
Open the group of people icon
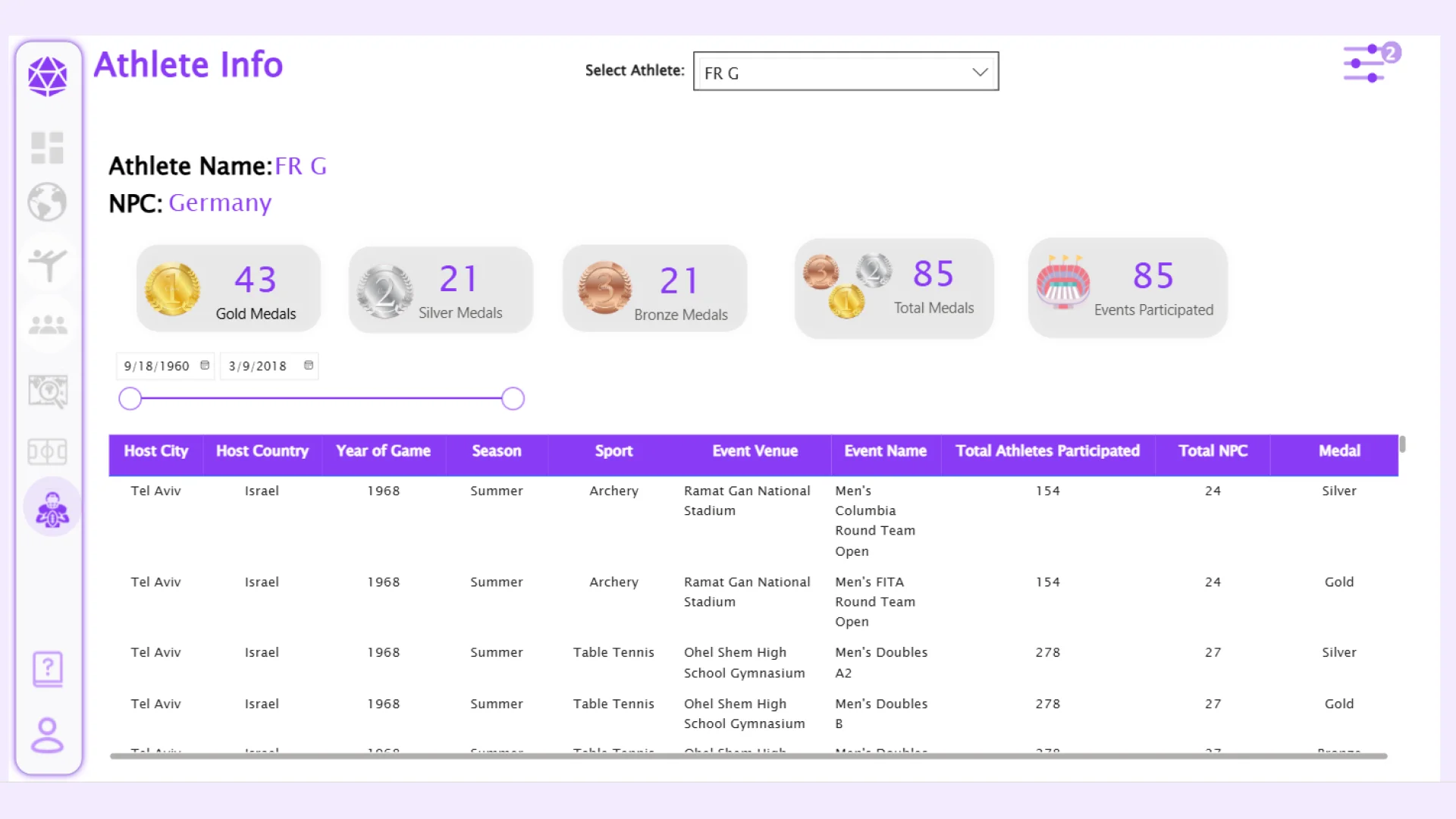pyautogui.click(x=47, y=325)
